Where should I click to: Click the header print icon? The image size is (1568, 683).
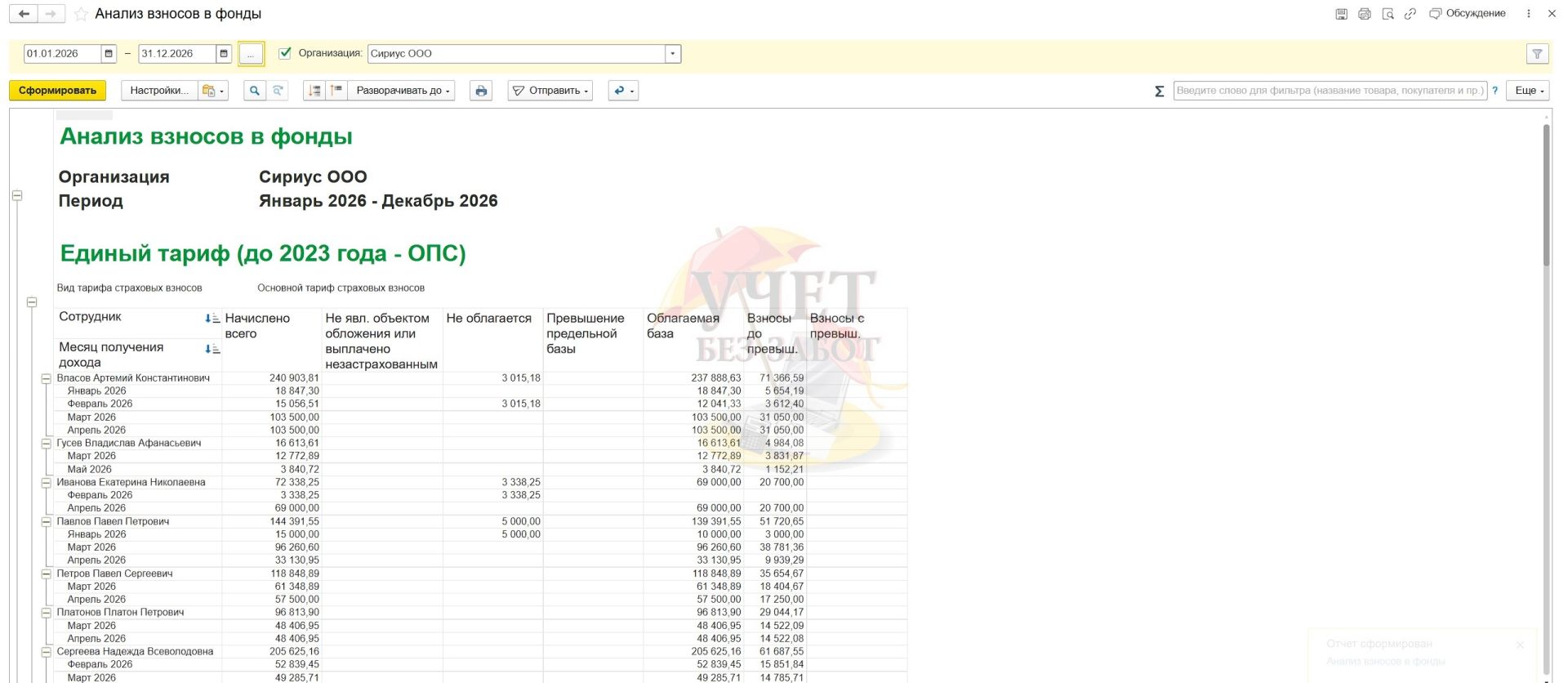pos(1364,14)
